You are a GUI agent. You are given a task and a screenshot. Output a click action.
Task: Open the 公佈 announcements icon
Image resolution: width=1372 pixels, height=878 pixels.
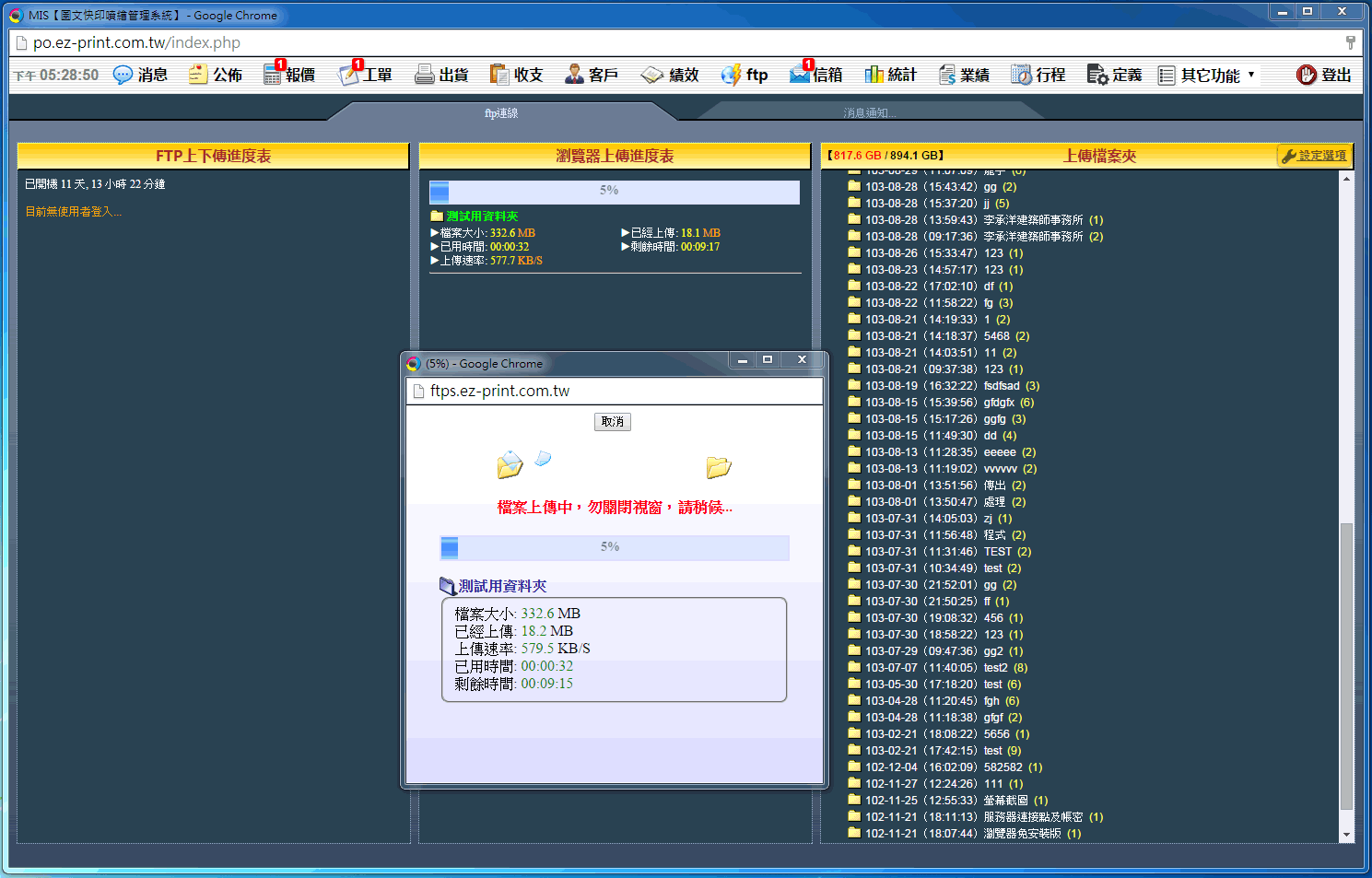coord(198,76)
